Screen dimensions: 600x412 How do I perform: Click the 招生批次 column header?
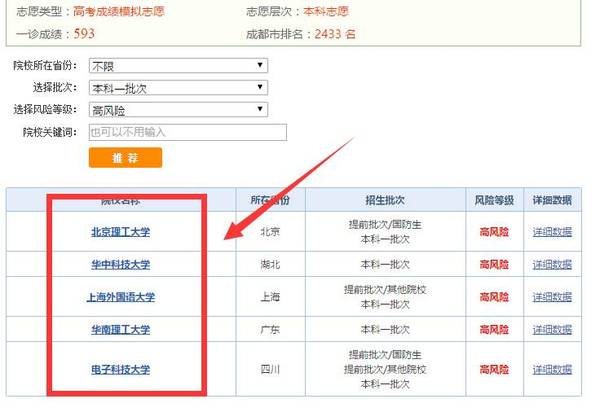385,200
